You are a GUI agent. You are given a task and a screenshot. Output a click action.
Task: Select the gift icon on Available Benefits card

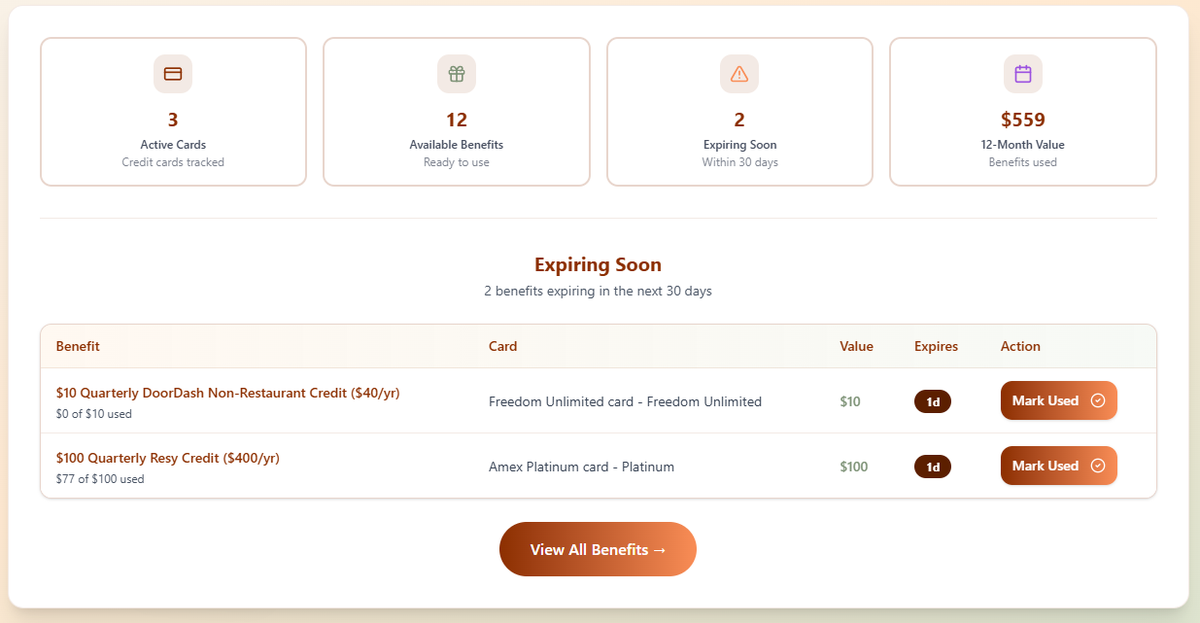456,73
